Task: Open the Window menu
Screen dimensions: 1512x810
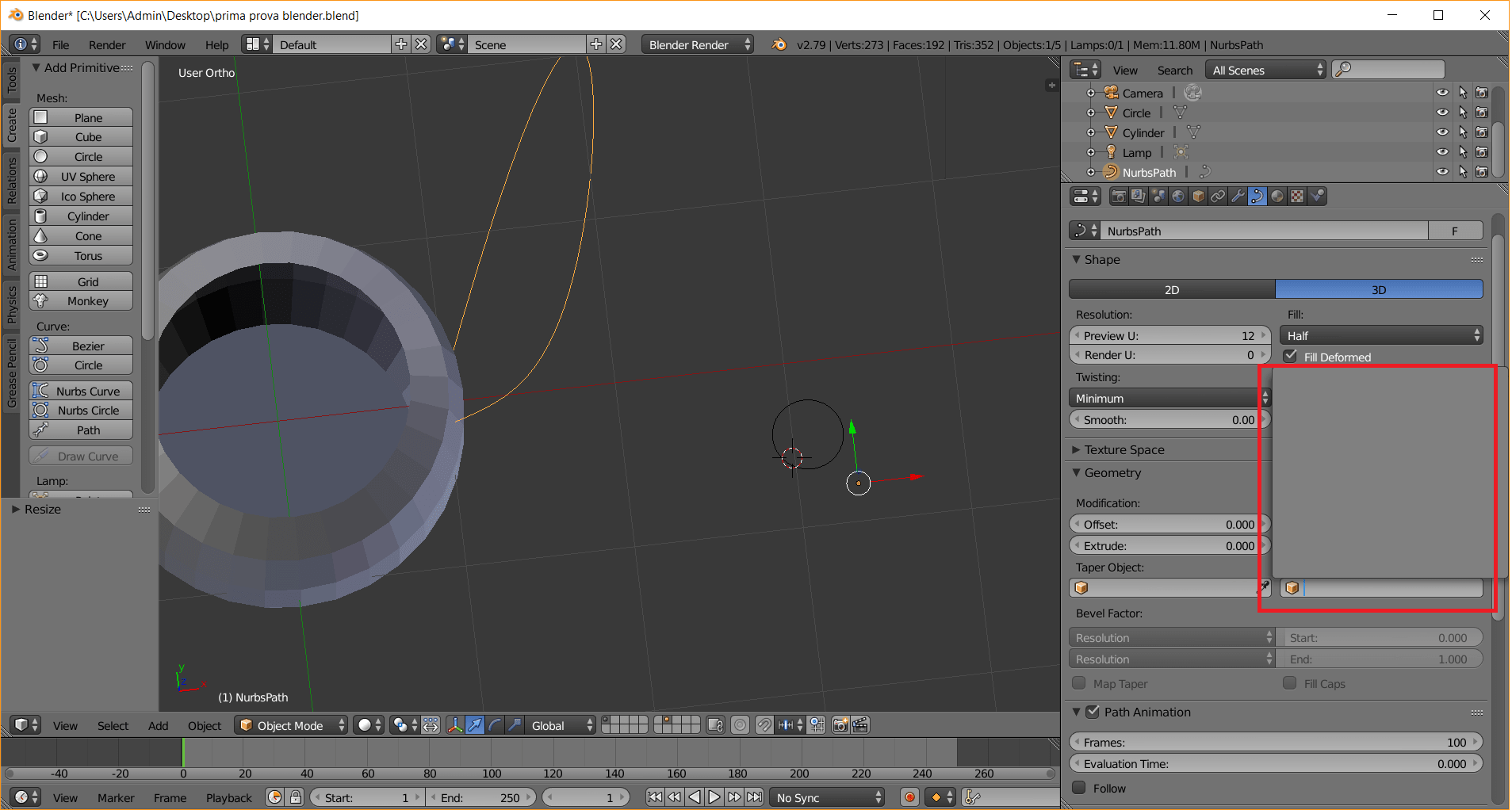Action: point(165,44)
